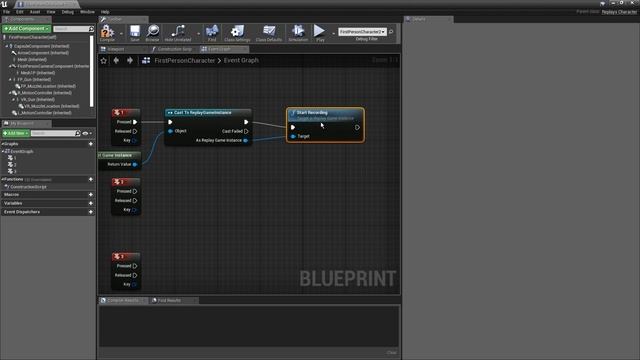Select VR_MuzzleLocation component in the tree
The image size is (640, 360).
pos(51,106)
